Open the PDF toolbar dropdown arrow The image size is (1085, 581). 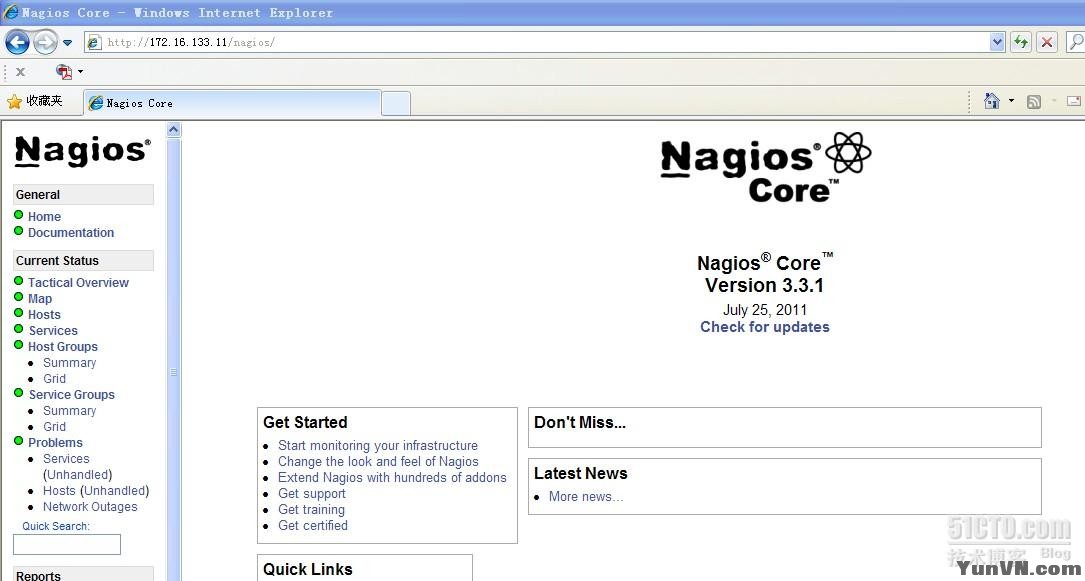tap(80, 71)
